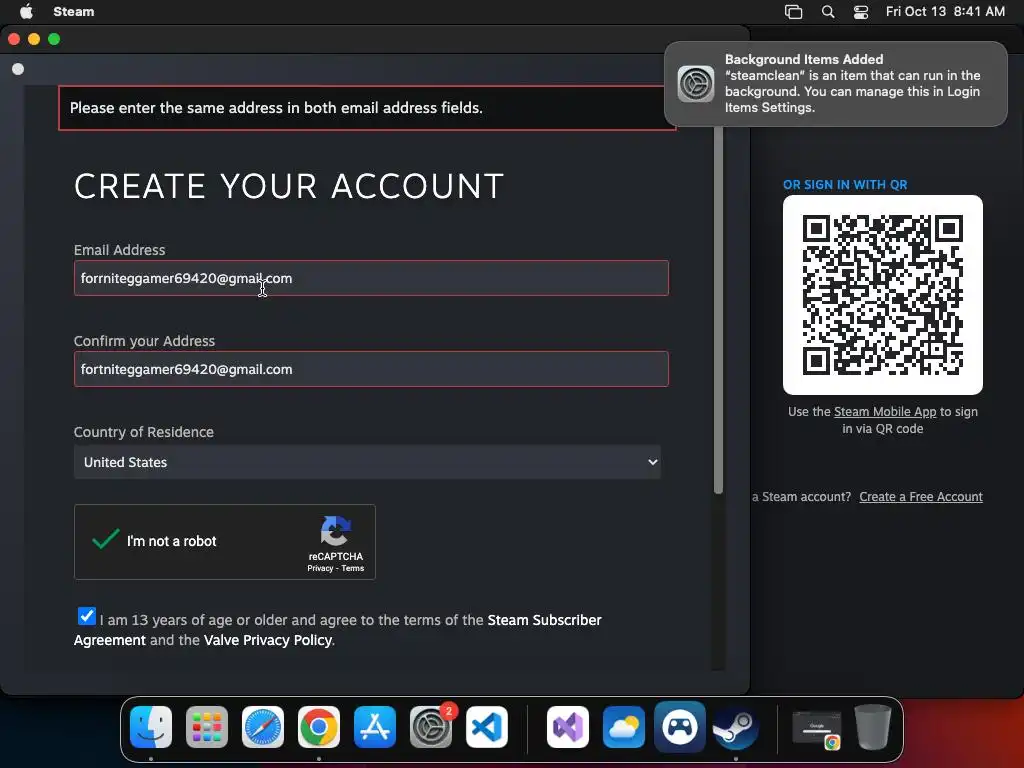Launch Google Chrome from the dock
1024x768 pixels.
click(319, 727)
